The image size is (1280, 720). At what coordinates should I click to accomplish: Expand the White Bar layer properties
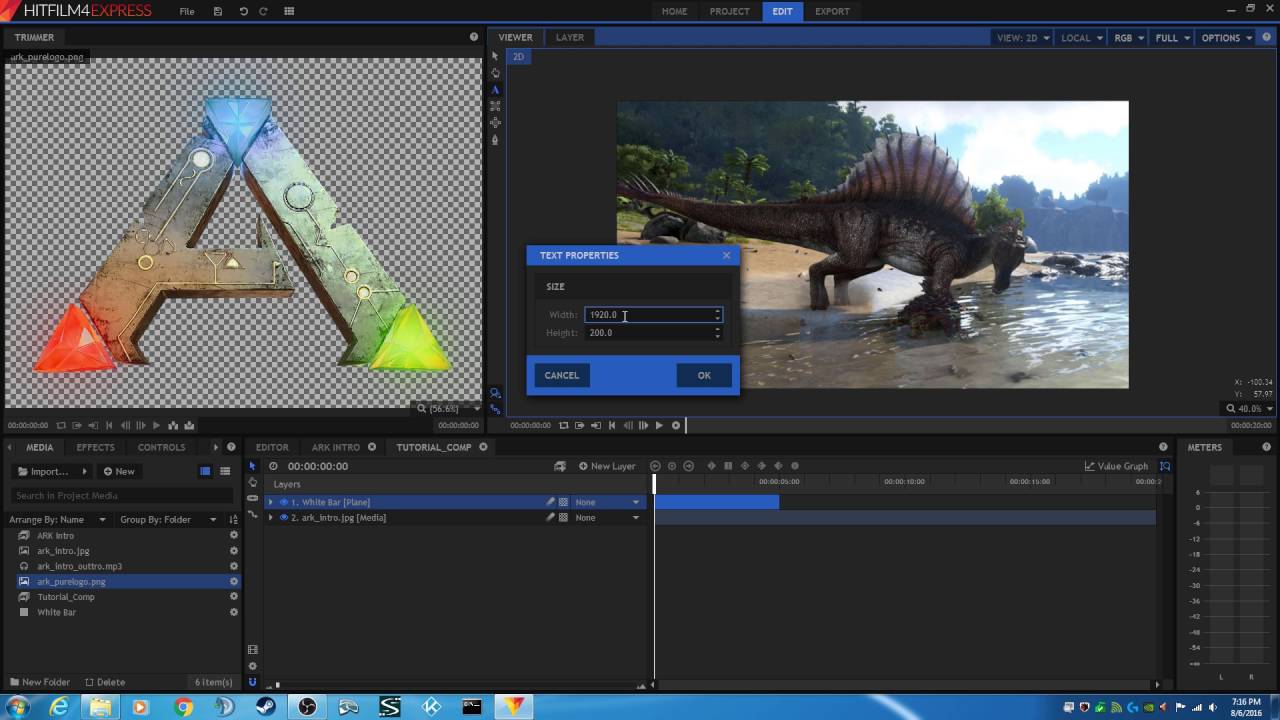(270, 502)
